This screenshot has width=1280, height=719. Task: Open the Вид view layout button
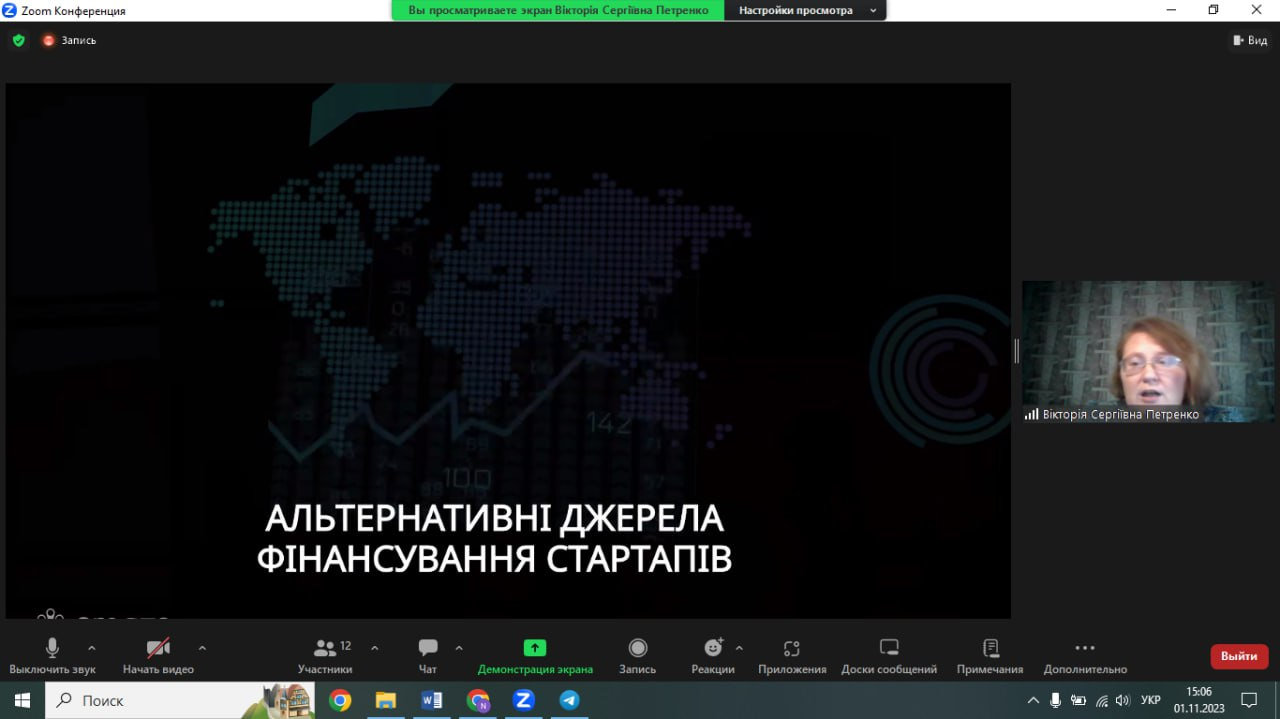point(1250,41)
